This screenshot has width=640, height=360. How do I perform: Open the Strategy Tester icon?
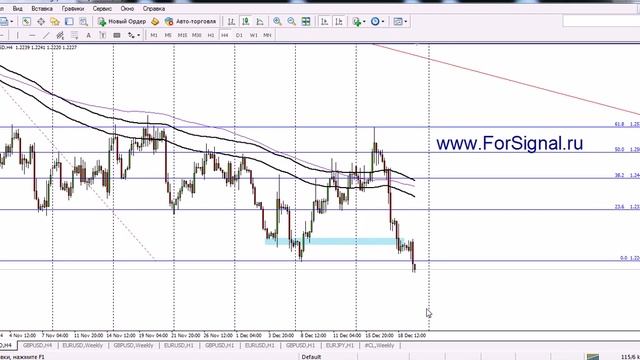(83, 22)
